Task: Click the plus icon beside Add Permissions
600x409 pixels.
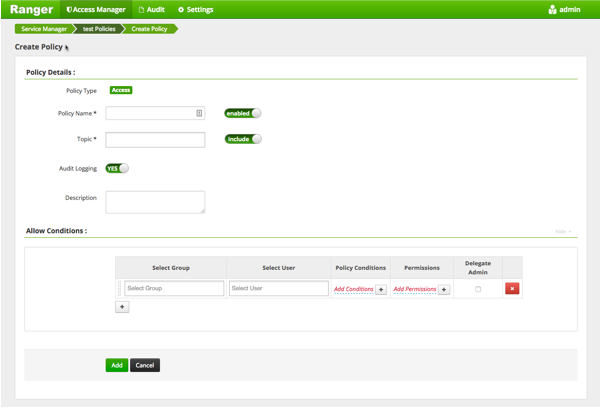Action: (x=444, y=289)
